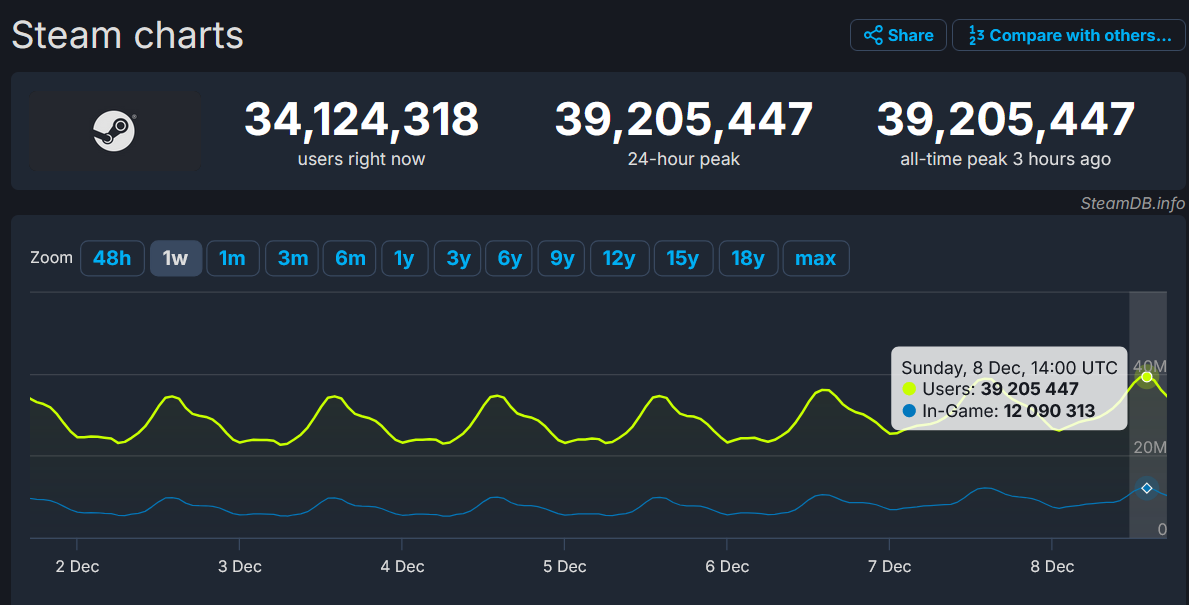Click the Zoom label beside range buttons
Image resolution: width=1189 pixels, height=605 pixels.
[52, 258]
